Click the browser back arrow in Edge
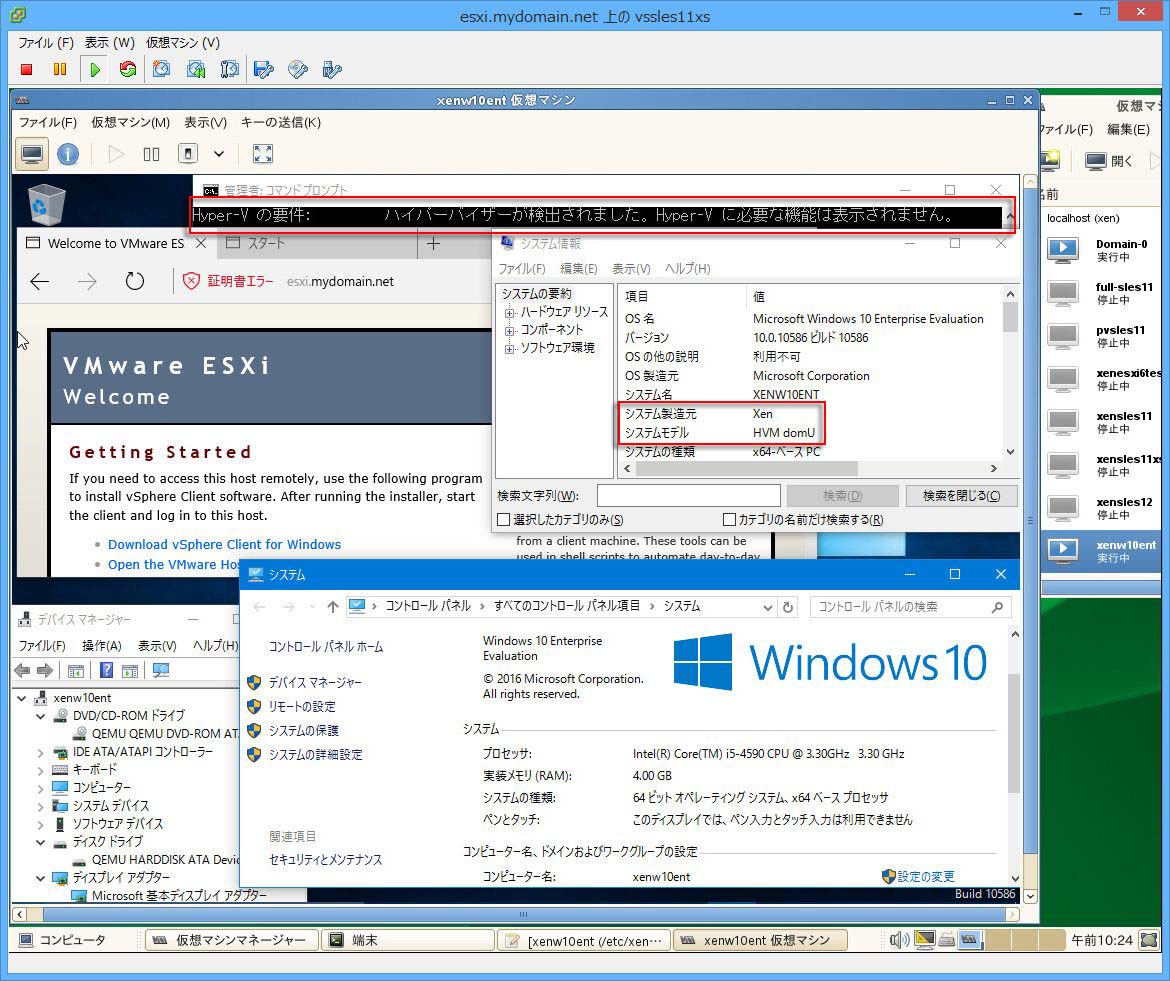Screen dimensions: 1170x981 [40, 281]
